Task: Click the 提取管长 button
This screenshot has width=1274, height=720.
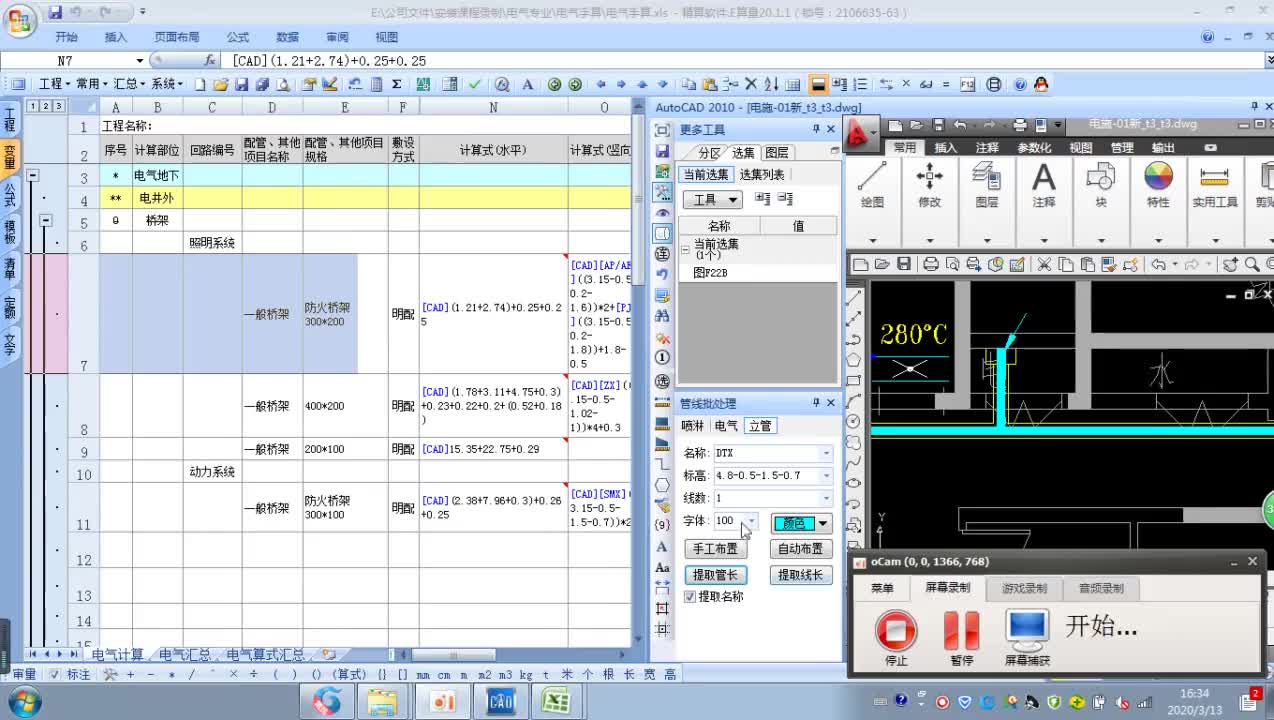Action: pyautogui.click(x=716, y=575)
